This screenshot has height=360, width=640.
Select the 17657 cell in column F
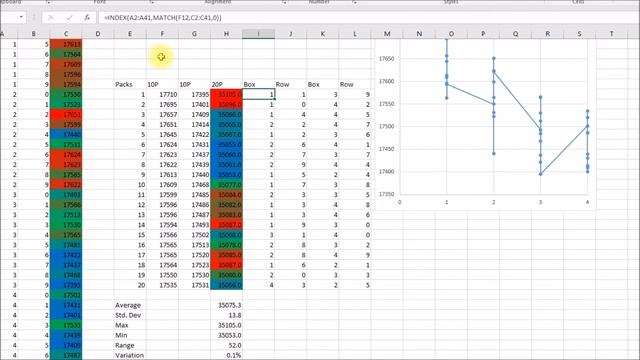pos(162,115)
